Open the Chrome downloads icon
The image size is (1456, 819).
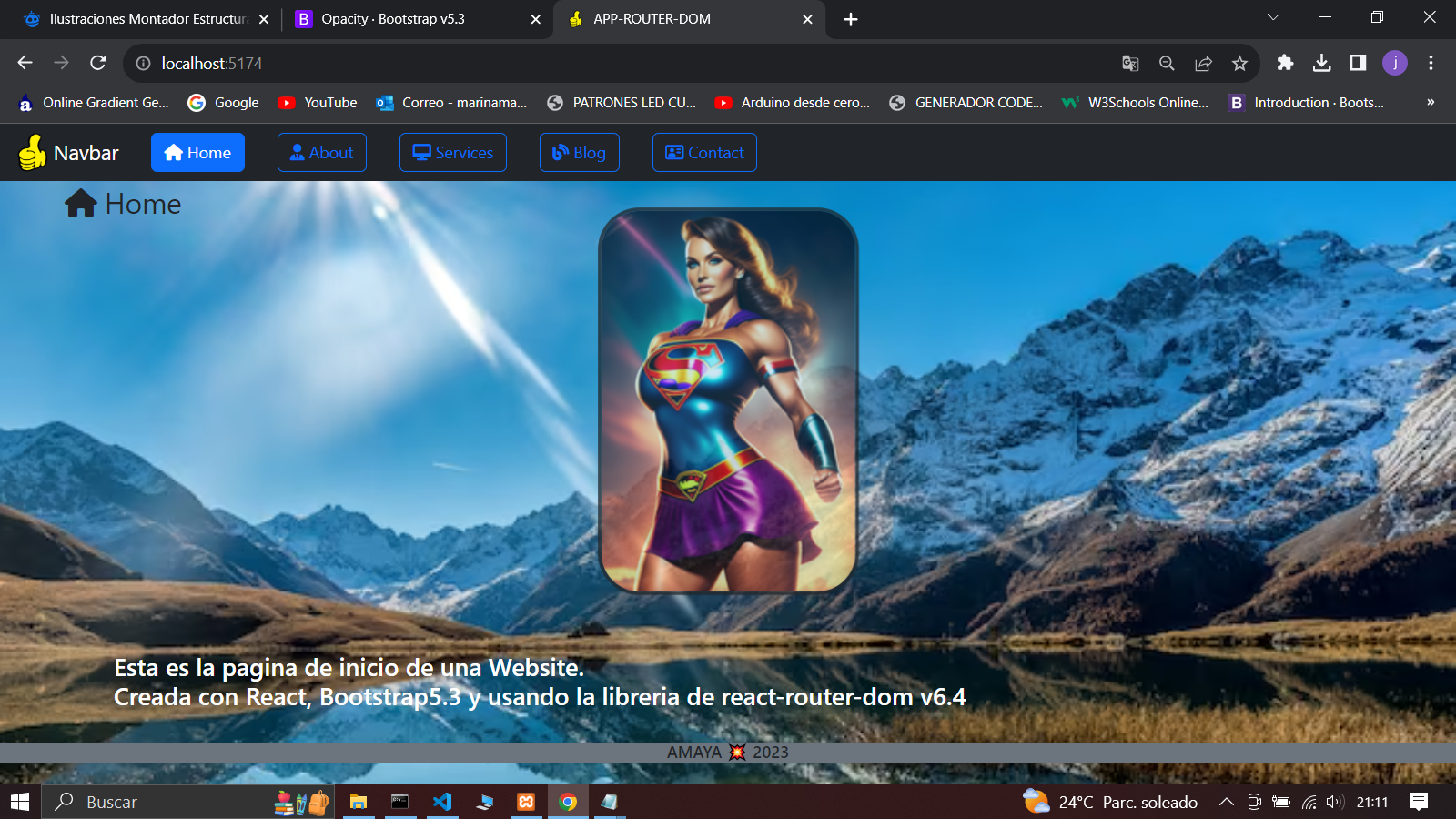point(1321,63)
